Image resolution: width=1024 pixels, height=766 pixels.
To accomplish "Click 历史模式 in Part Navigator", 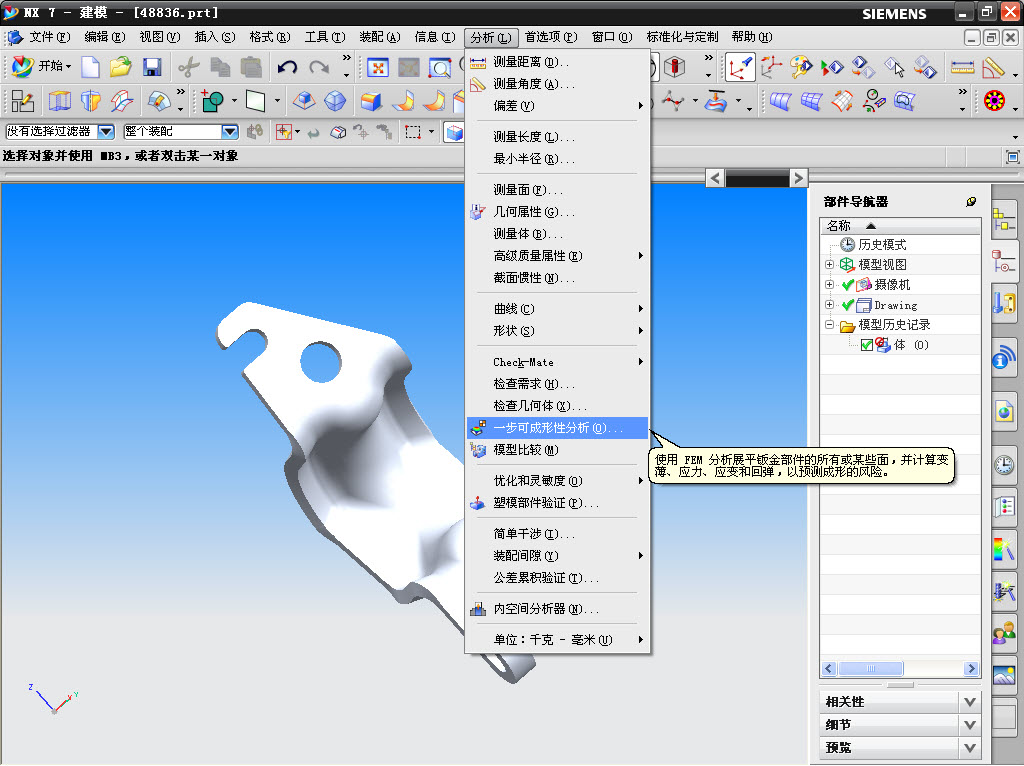I will coord(882,245).
